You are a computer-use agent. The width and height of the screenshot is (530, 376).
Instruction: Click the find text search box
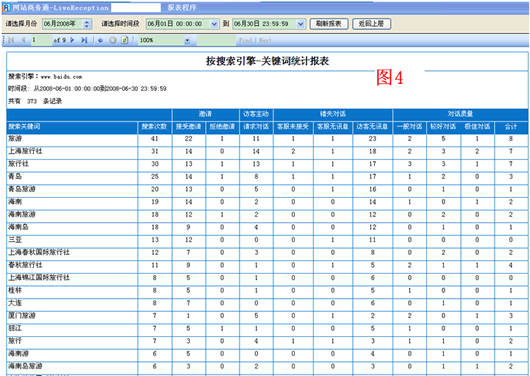coord(216,40)
